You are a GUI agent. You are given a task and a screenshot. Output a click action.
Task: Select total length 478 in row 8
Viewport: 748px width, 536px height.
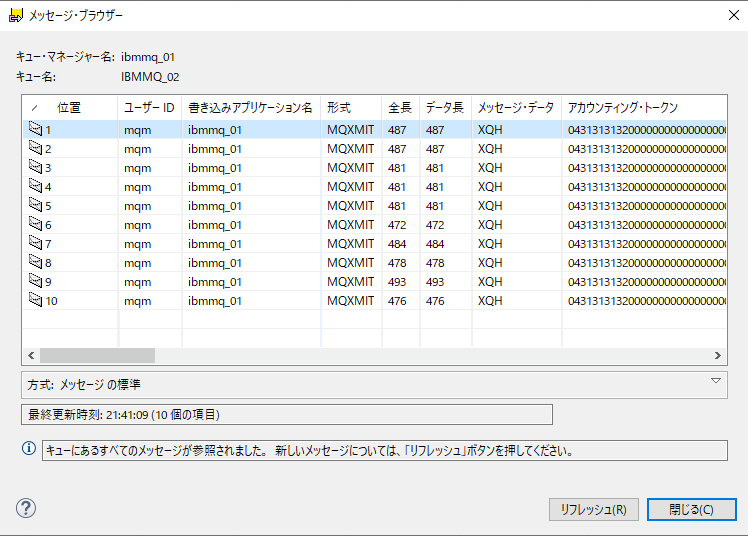[x=397, y=263]
